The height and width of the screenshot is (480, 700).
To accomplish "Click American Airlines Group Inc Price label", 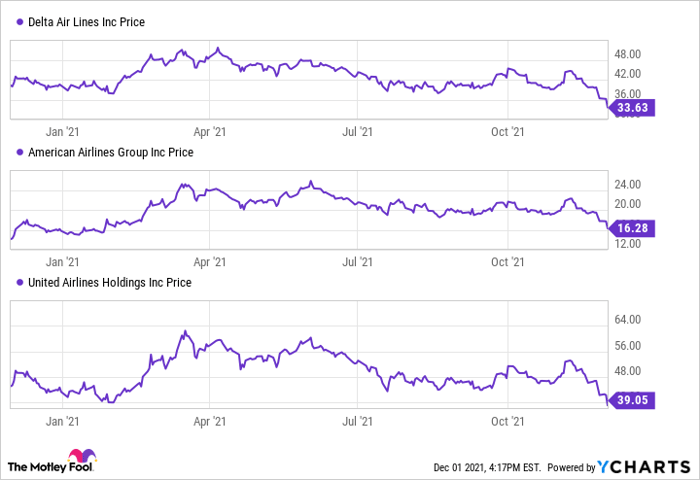I will 111,153.
